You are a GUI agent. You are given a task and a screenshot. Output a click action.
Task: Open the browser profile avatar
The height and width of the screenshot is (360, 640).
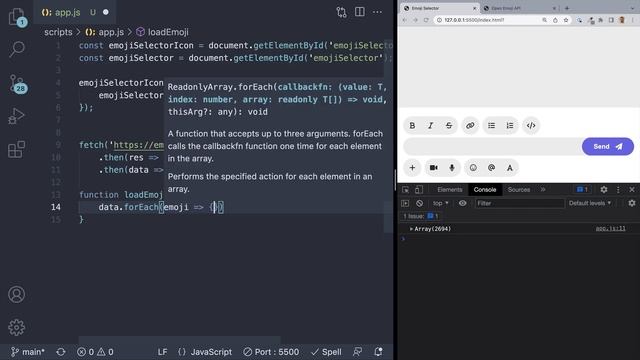tap(622, 20)
